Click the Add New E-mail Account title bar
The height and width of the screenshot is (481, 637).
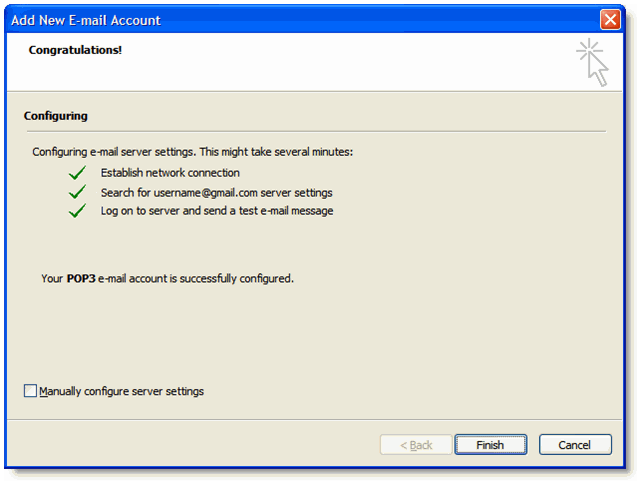[x=303, y=20]
